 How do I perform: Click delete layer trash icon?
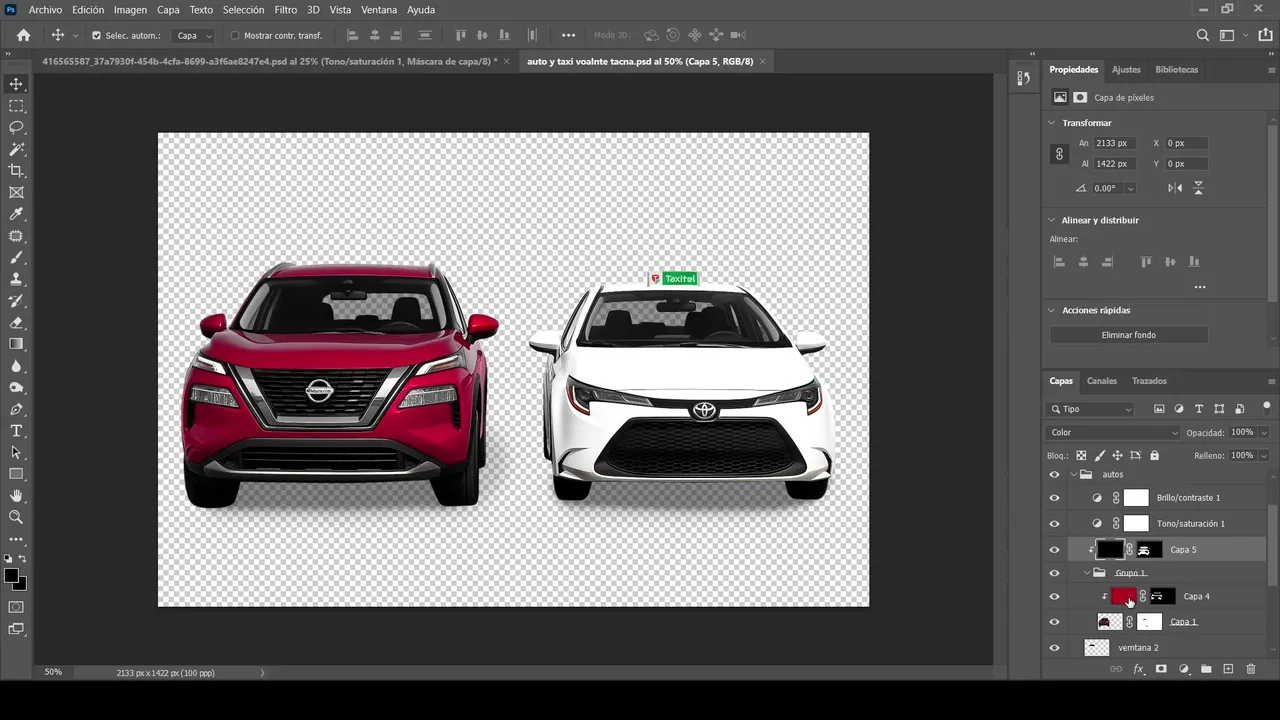pos(1251,669)
